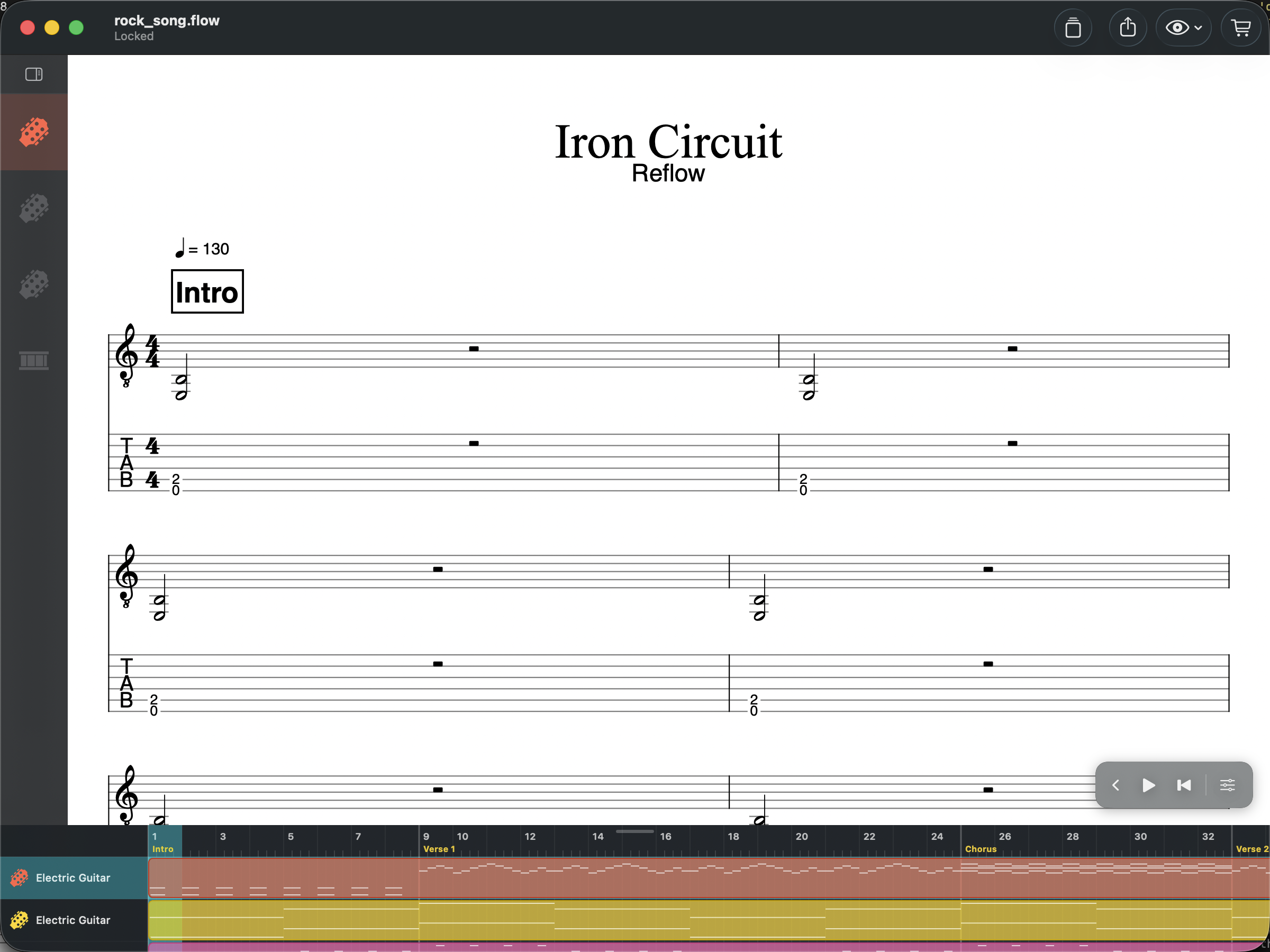Step back using the left arrow playback button

[1116, 785]
